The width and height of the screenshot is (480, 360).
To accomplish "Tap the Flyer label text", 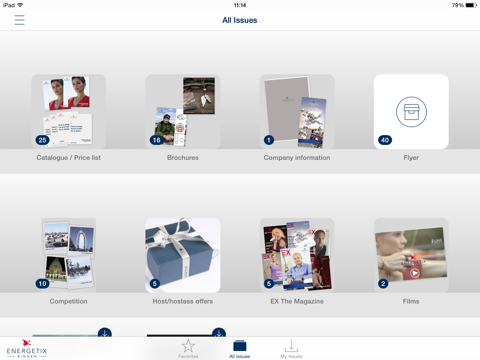I will click(411, 158).
